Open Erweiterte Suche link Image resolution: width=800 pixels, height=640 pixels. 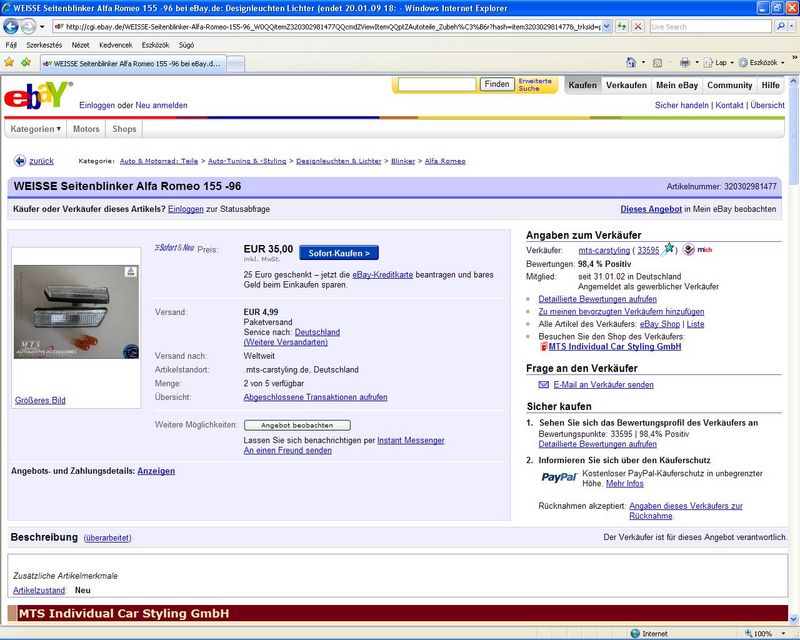click(x=535, y=85)
